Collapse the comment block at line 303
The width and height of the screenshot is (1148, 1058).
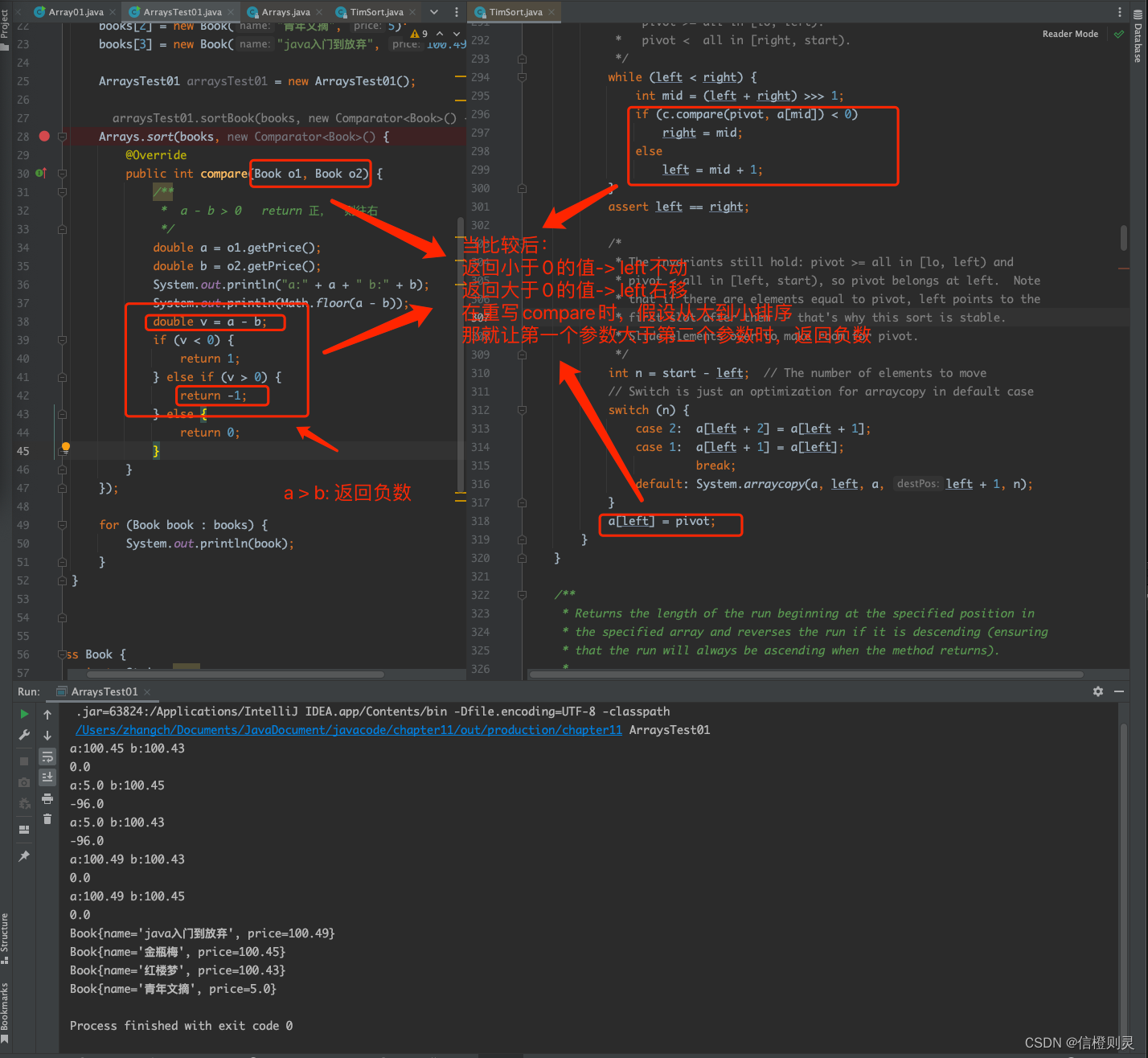pyautogui.click(x=522, y=244)
